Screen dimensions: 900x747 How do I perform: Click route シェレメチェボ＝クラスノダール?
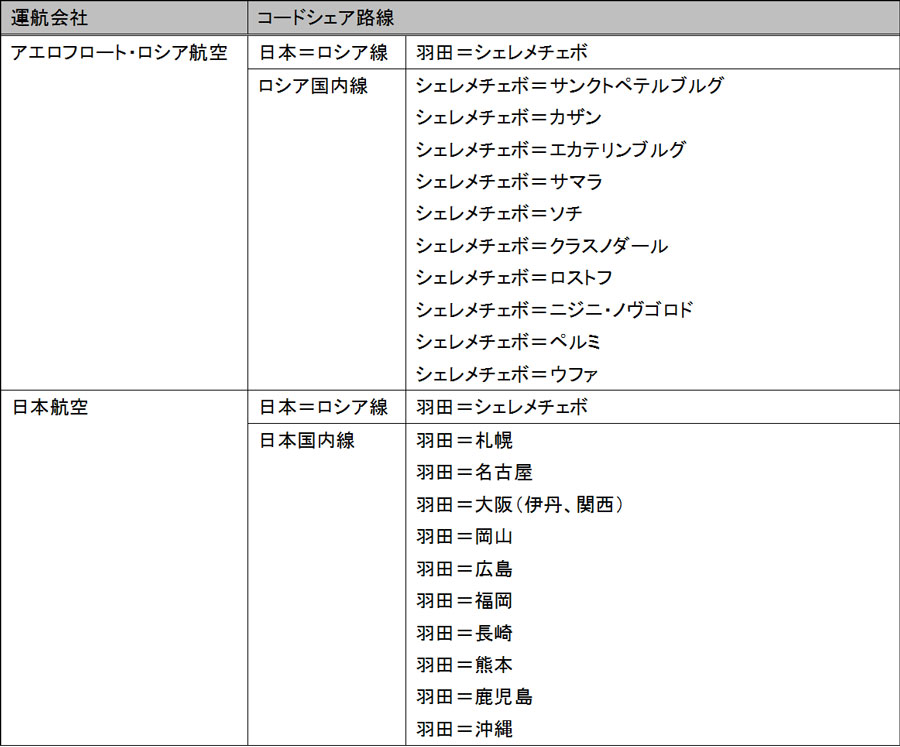542,246
